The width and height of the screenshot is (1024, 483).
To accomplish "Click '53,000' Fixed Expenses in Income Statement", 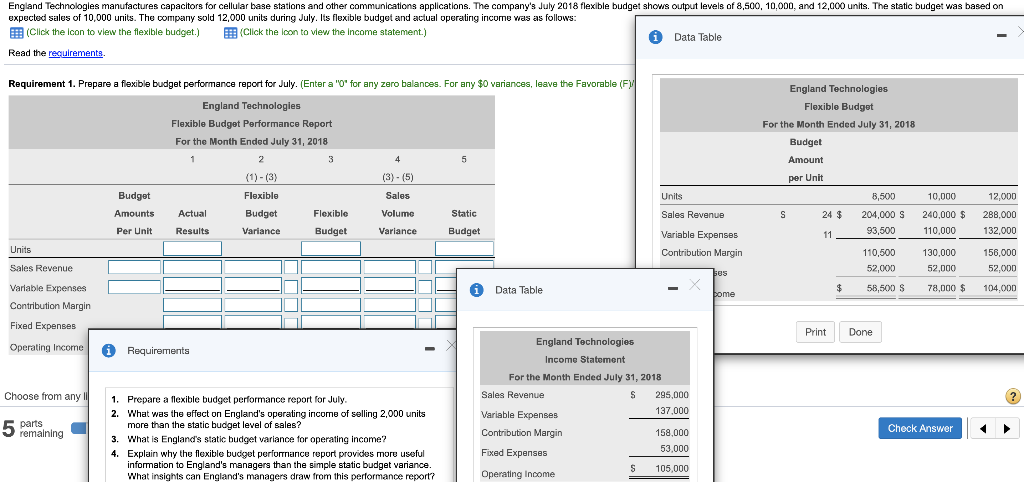I will pos(674,448).
